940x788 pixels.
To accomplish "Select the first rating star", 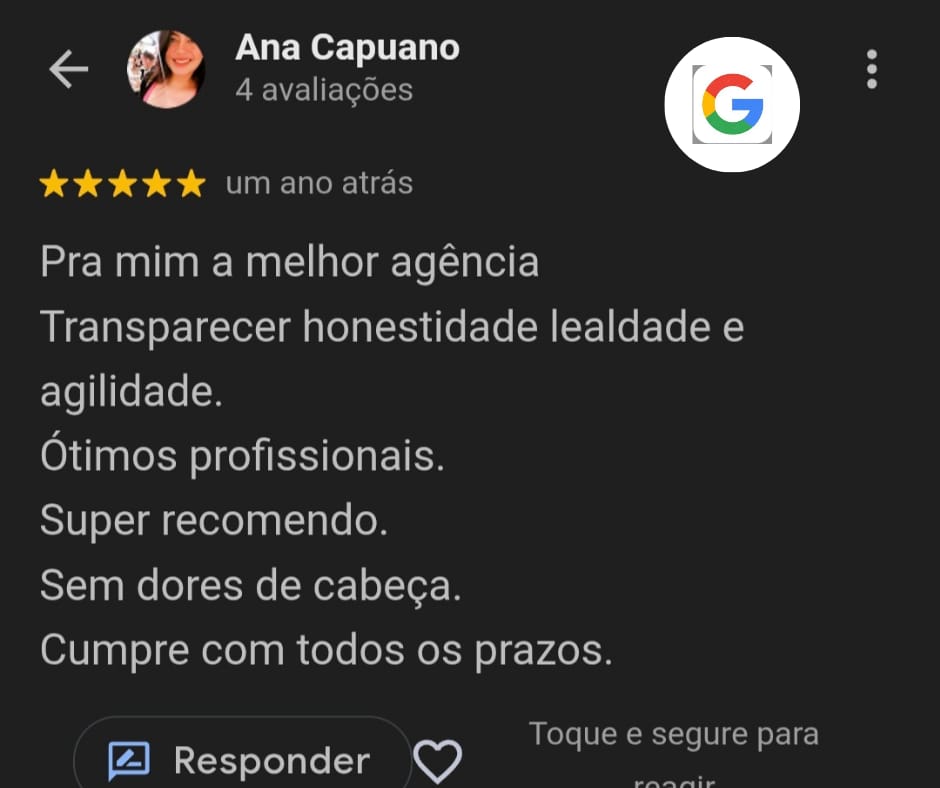I will click(54, 183).
